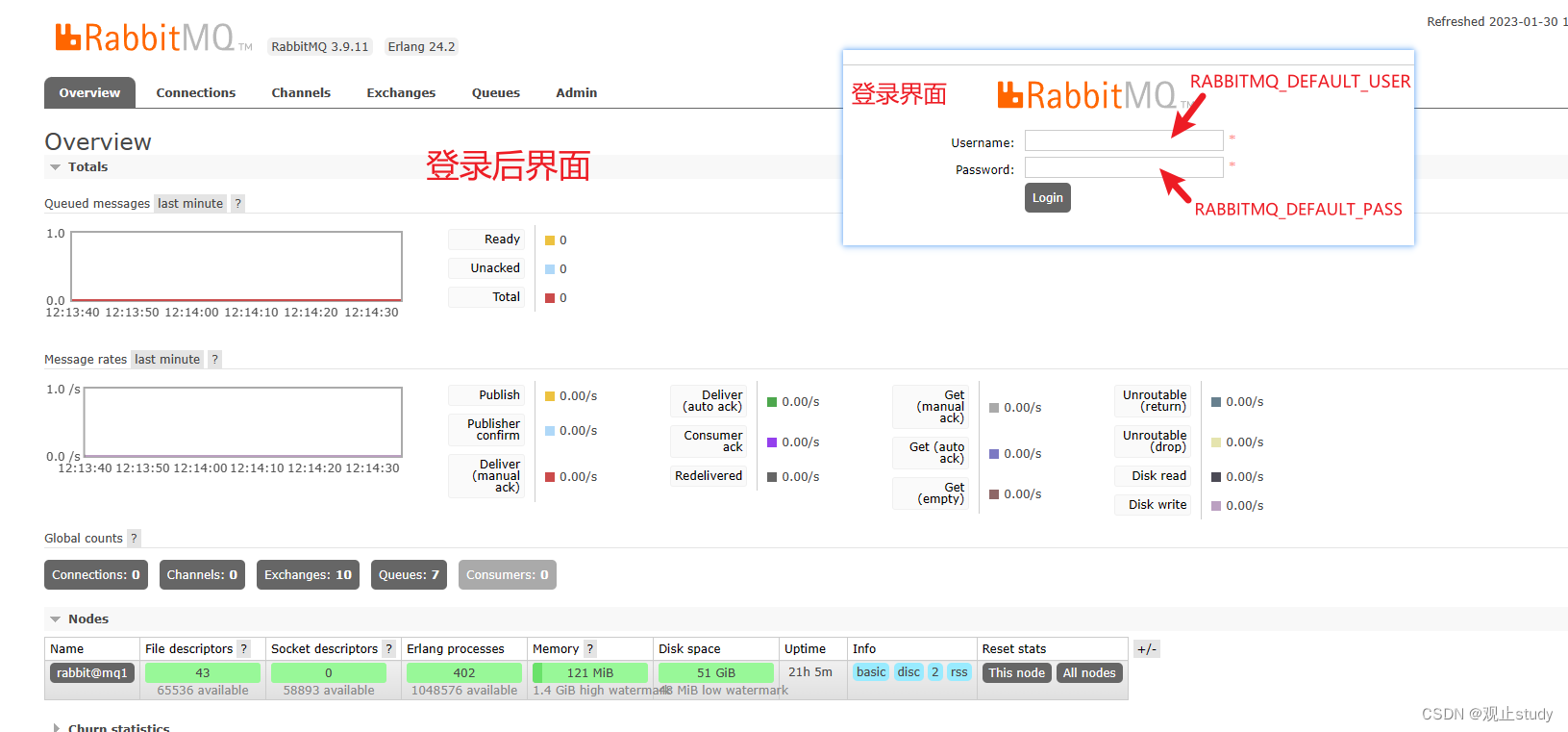Focus the Username input field
1568x732 pixels.
tap(1124, 140)
